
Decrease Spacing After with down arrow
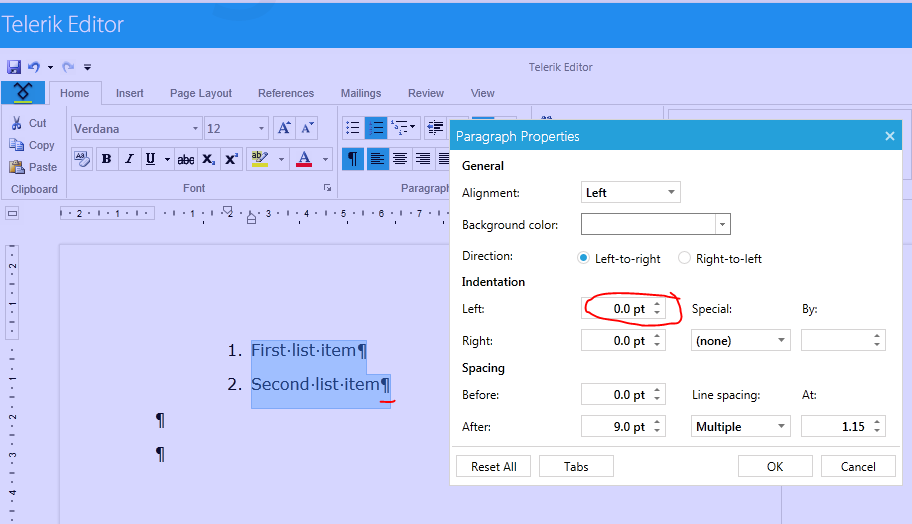click(657, 432)
